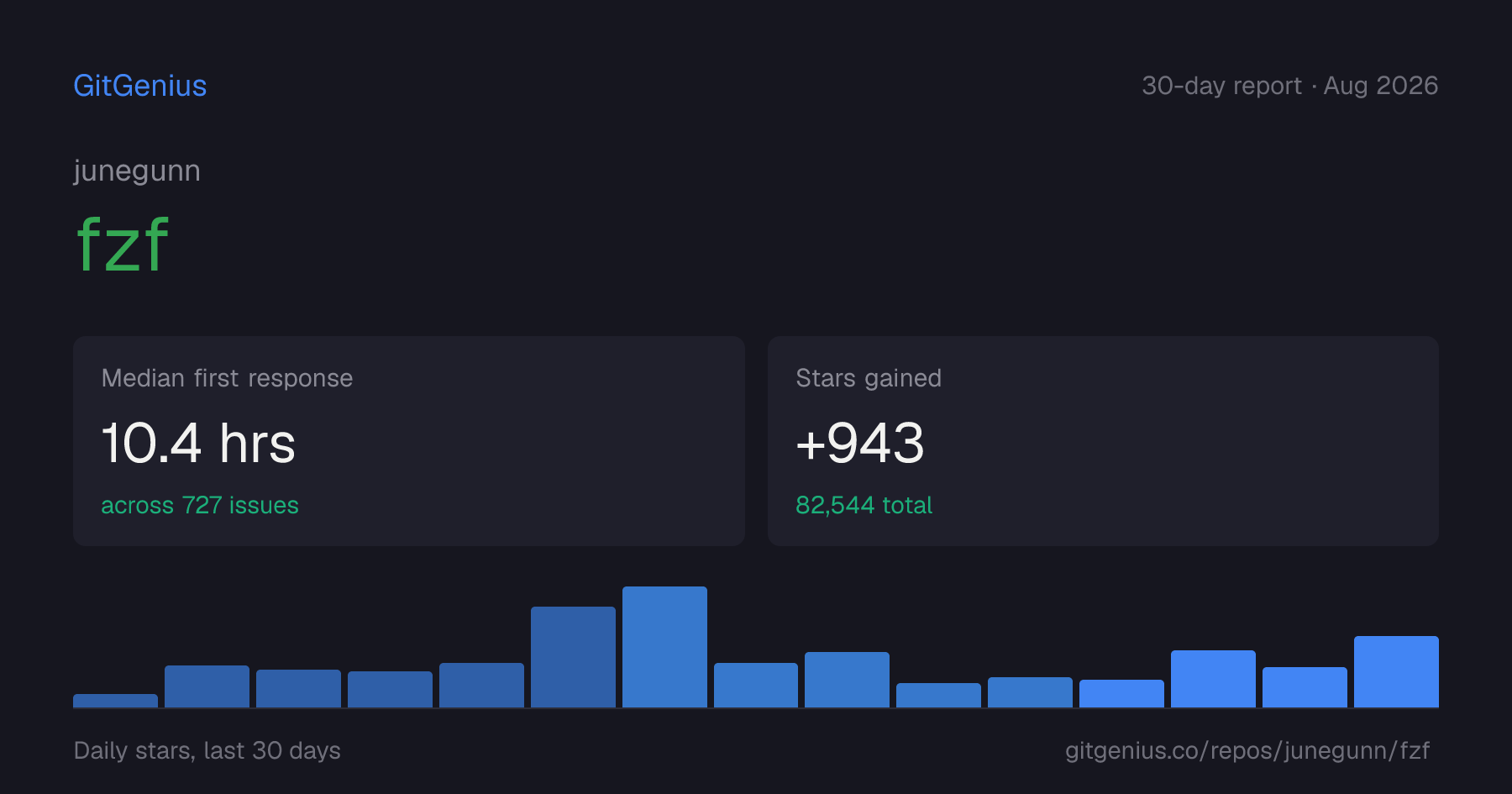
Task: Click the junegunn owner name
Action: [x=137, y=171]
